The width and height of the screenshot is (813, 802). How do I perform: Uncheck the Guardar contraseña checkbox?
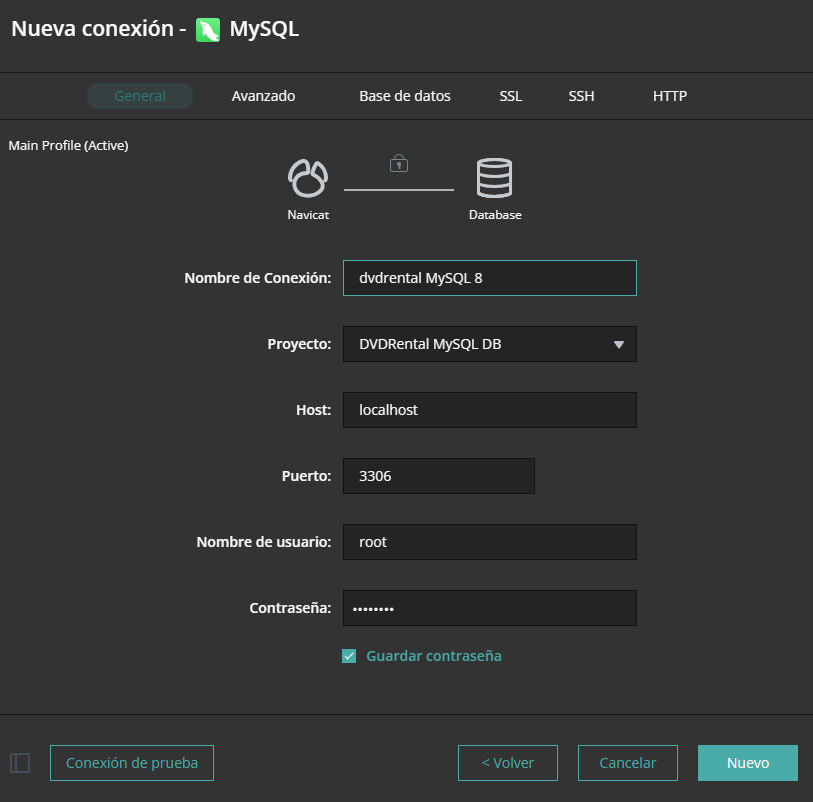(x=349, y=656)
